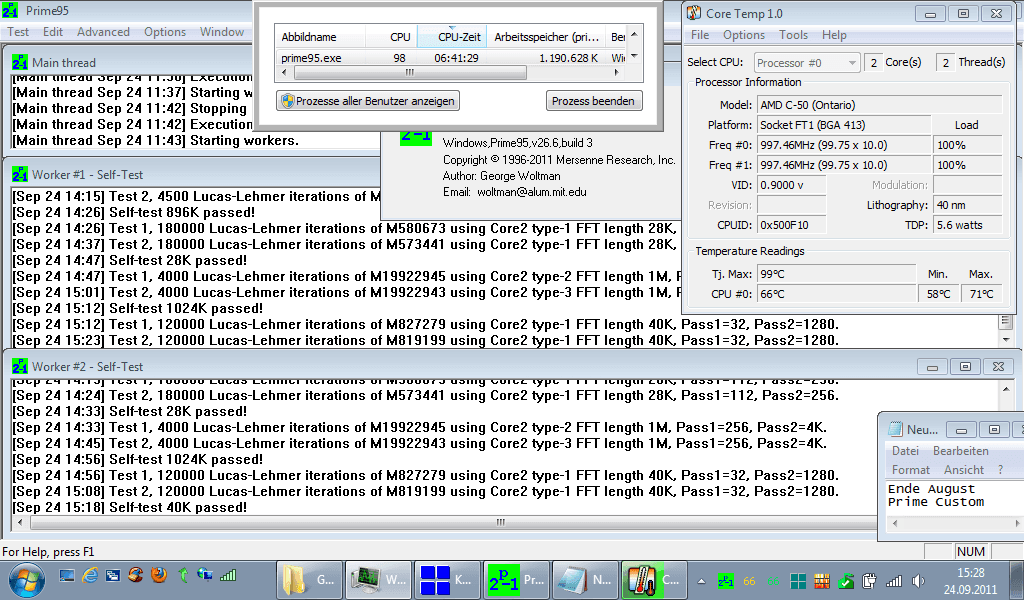Image resolution: width=1024 pixels, height=600 pixels.
Task: Select the prime95.exe process row
Action: [452, 57]
